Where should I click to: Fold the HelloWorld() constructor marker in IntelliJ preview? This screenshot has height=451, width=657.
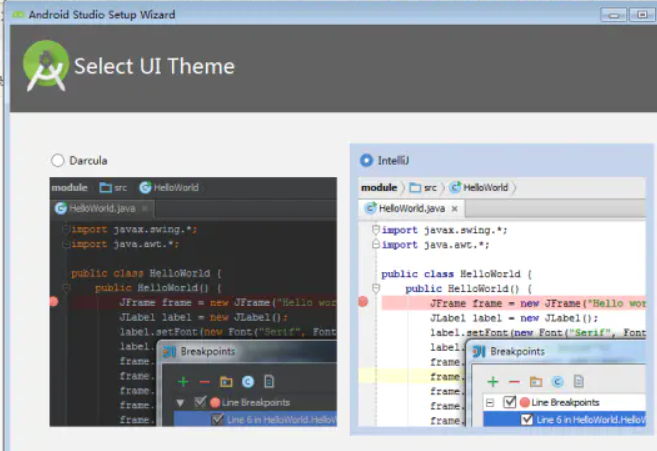click(376, 288)
